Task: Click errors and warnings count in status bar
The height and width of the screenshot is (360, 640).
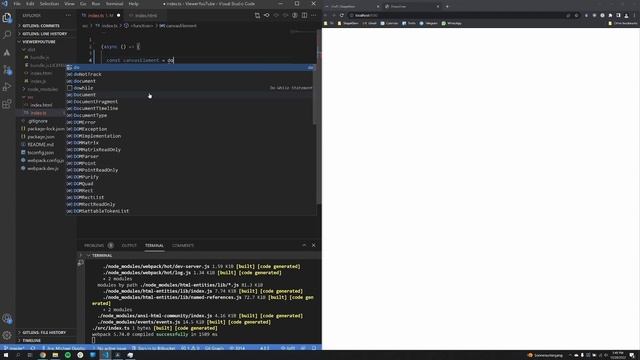Action: 191,348
